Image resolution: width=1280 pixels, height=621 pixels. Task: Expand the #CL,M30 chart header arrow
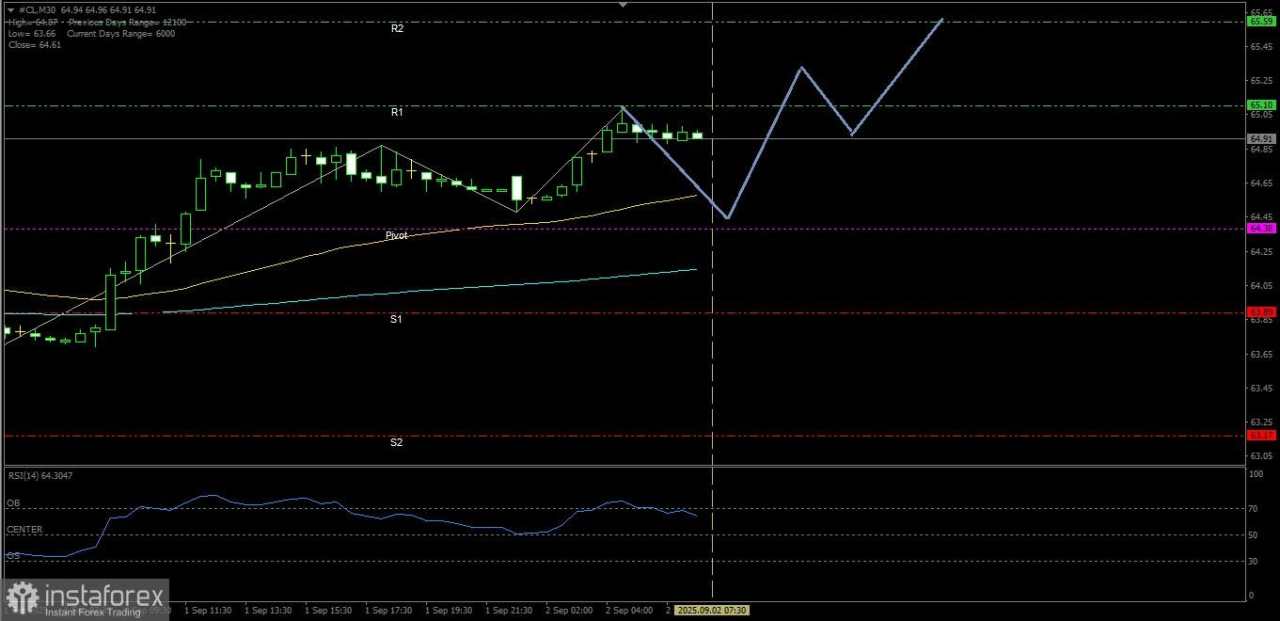click(10, 10)
